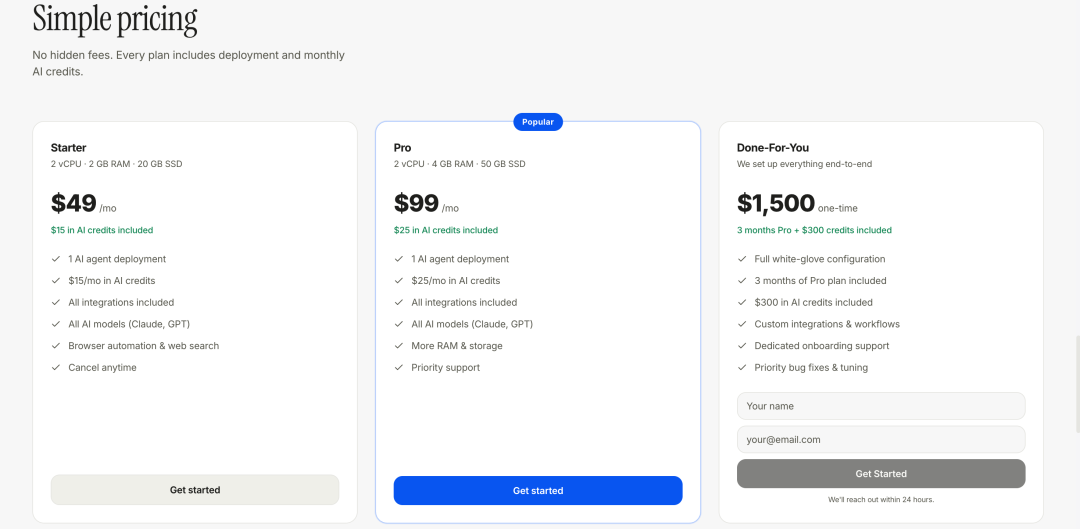The width and height of the screenshot is (1080, 529).
Task: Click checkmark next to Cancel anytime
Action: coord(56,368)
